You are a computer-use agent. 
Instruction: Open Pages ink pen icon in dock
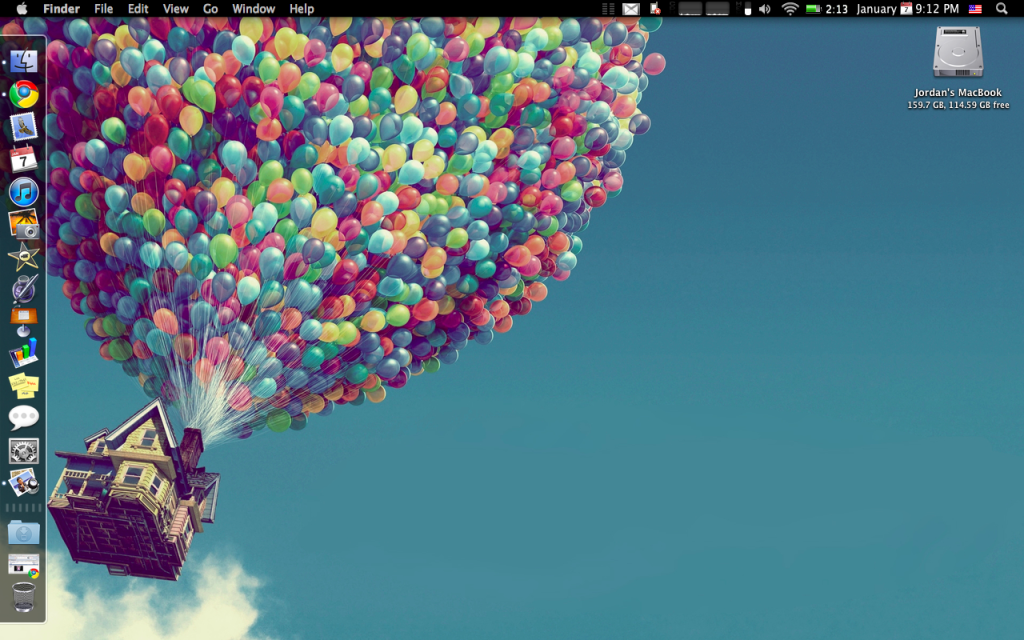[x=24, y=289]
